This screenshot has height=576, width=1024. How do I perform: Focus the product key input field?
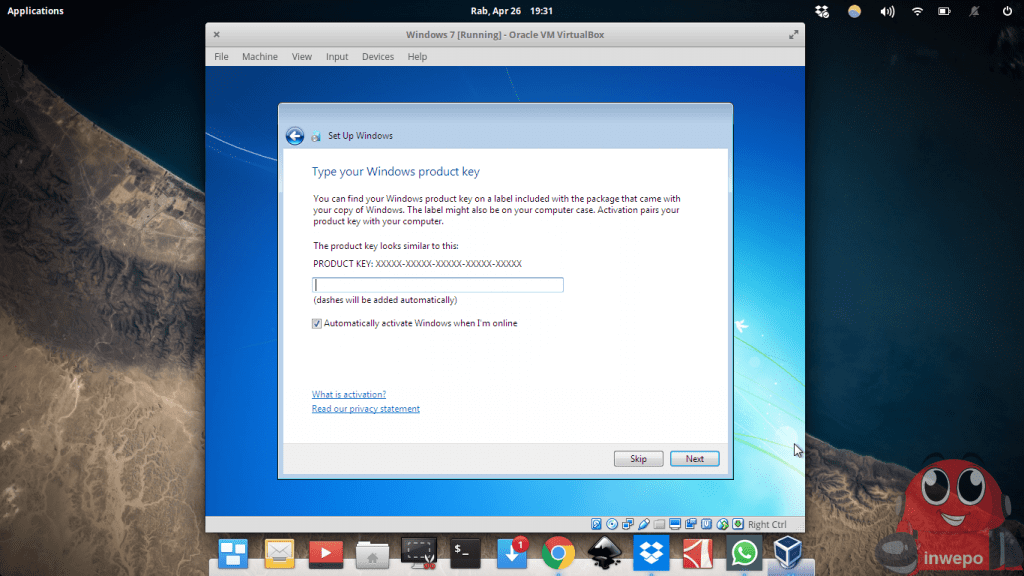pyautogui.click(x=438, y=285)
